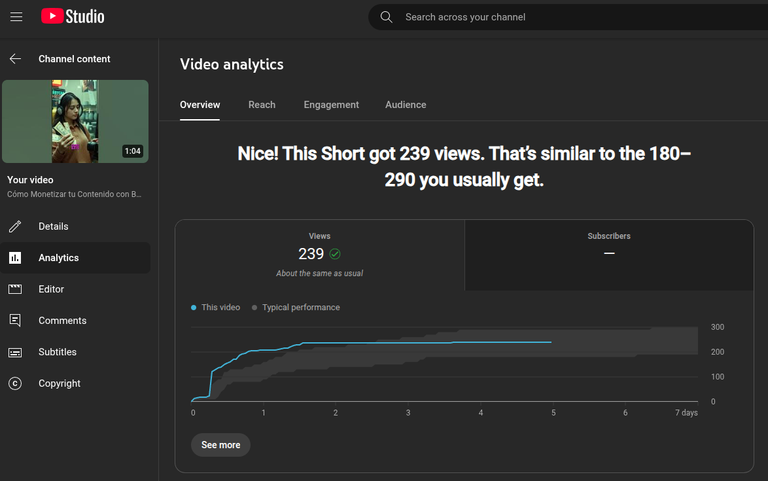
Task: Click the Copyright circle-C icon
Action: point(15,384)
